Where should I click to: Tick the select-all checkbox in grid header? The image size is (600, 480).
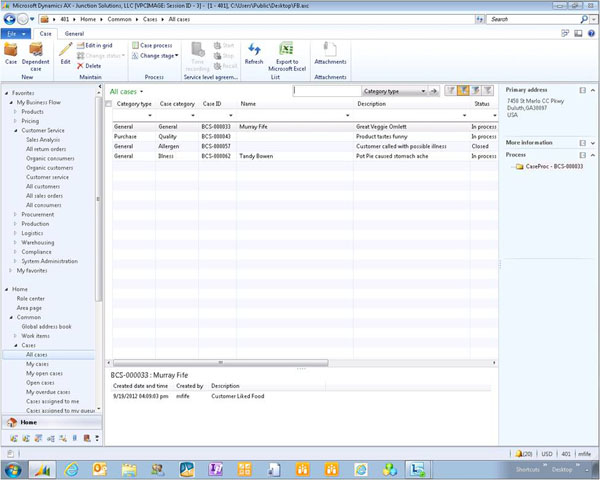108,104
